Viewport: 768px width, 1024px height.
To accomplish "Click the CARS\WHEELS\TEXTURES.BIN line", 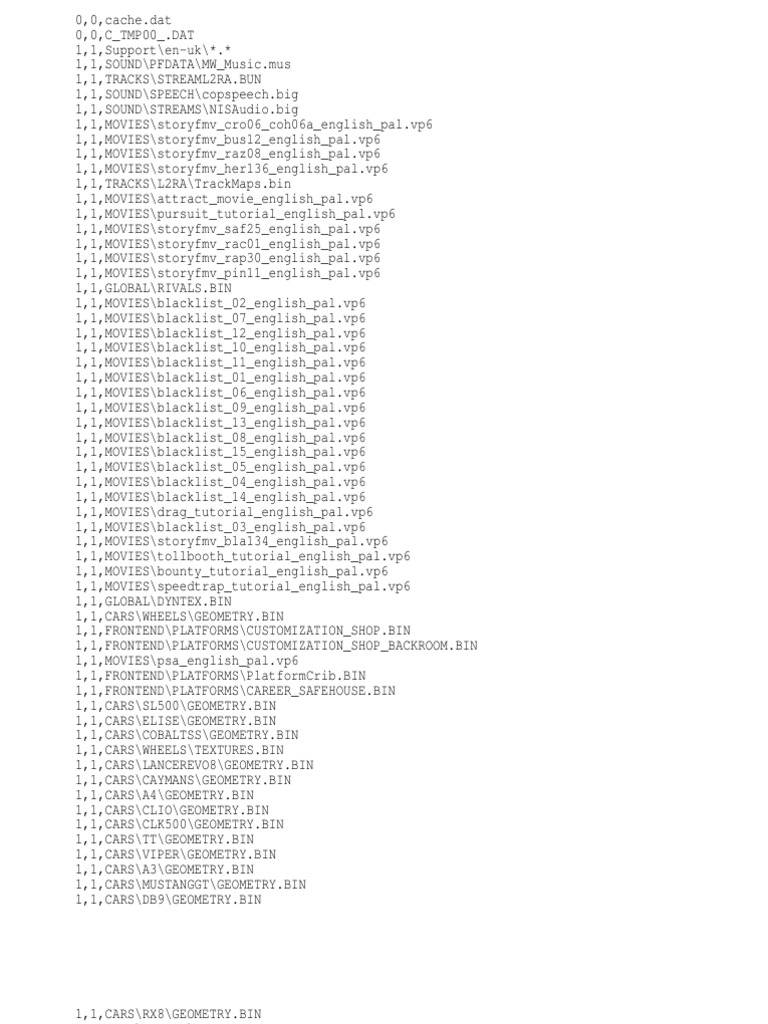I will click(x=180, y=750).
